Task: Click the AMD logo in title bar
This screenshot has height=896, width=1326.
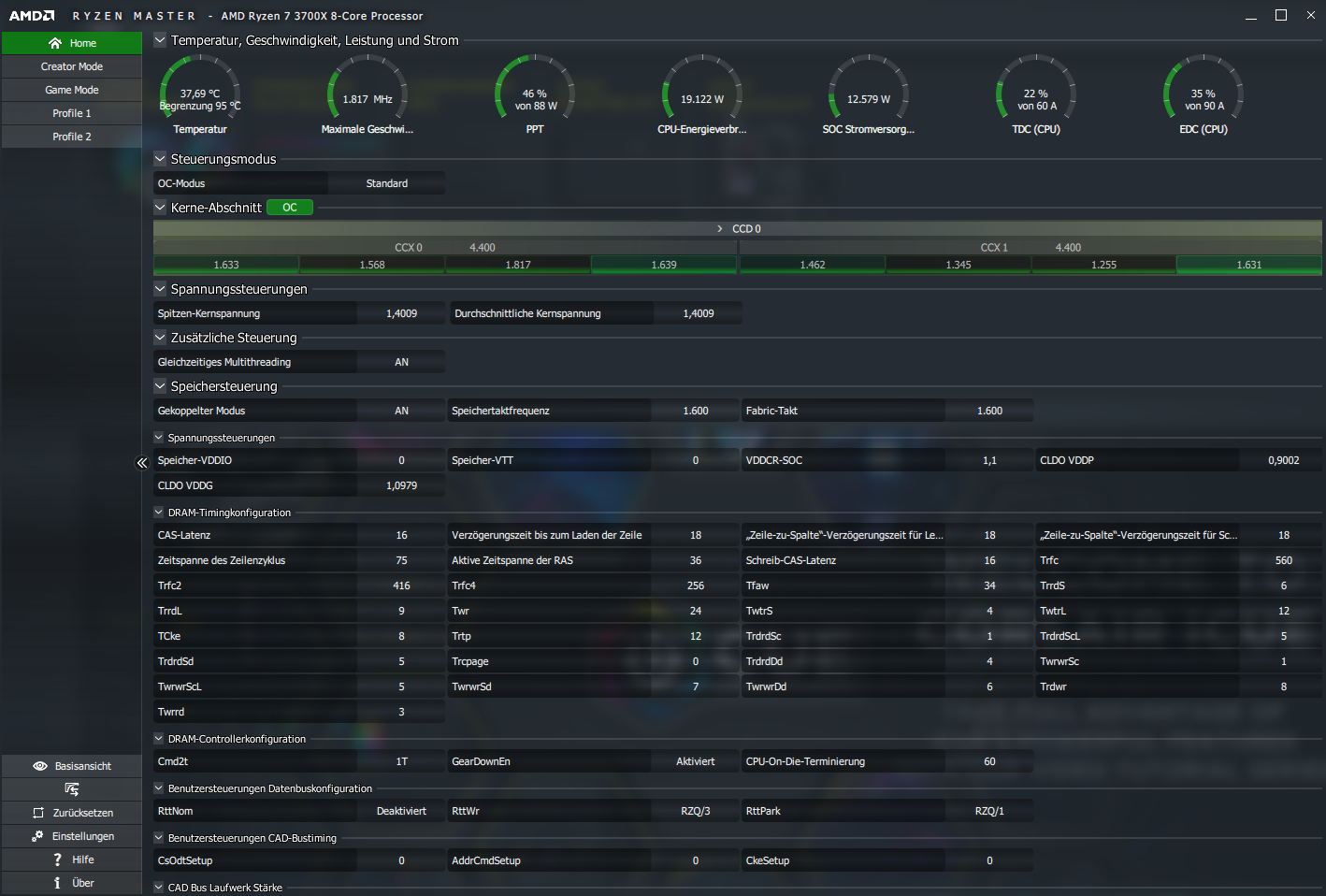Action: point(32,16)
